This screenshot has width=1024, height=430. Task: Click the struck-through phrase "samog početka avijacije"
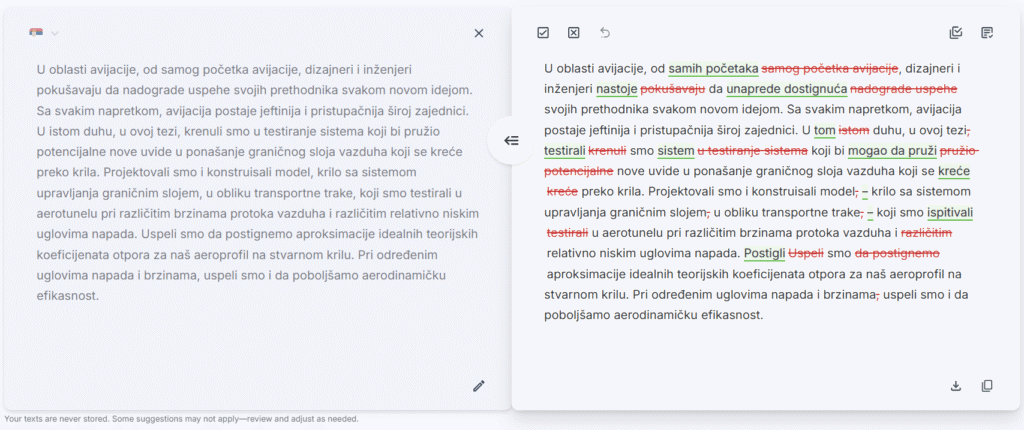(830, 69)
